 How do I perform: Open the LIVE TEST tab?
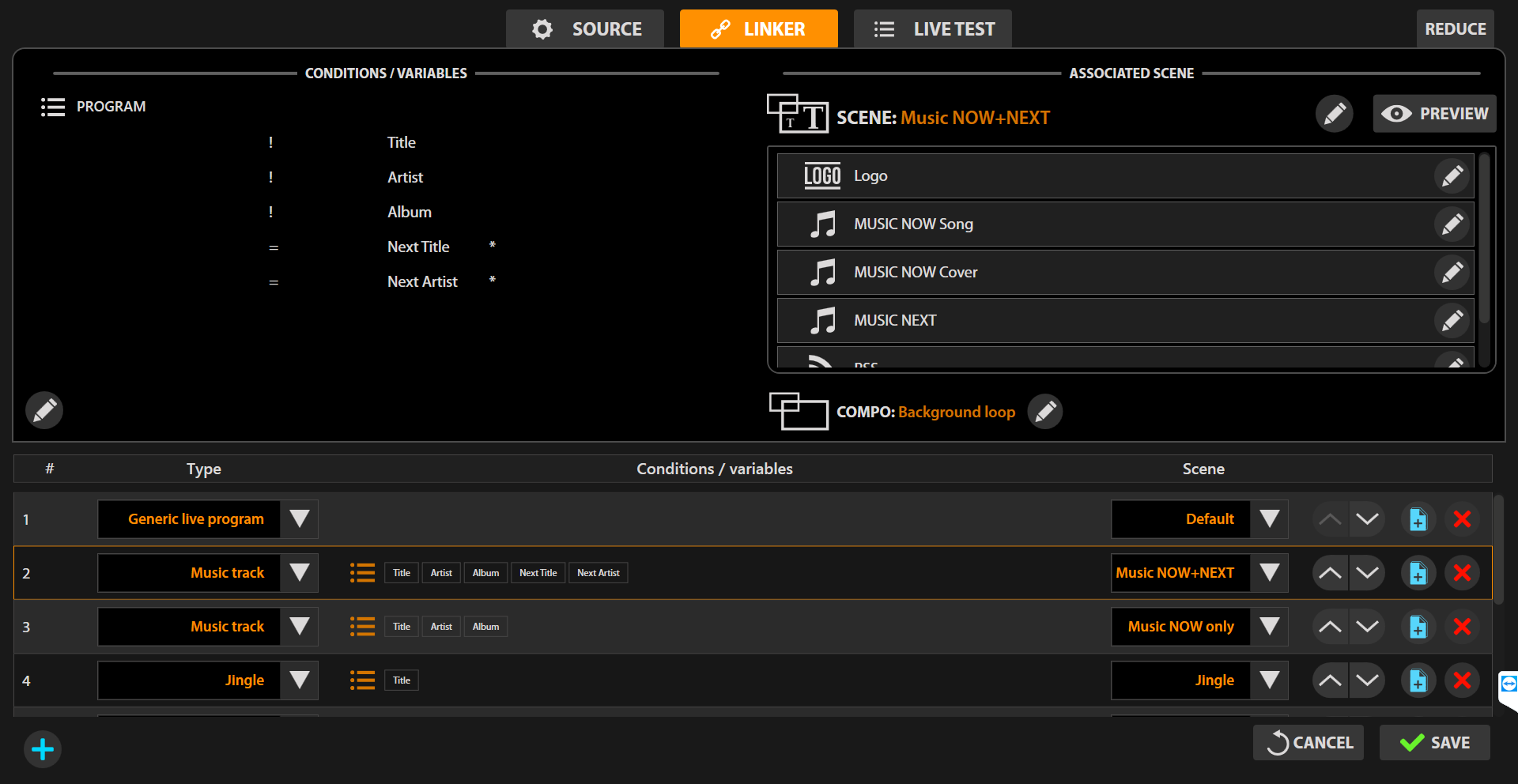tap(933, 29)
